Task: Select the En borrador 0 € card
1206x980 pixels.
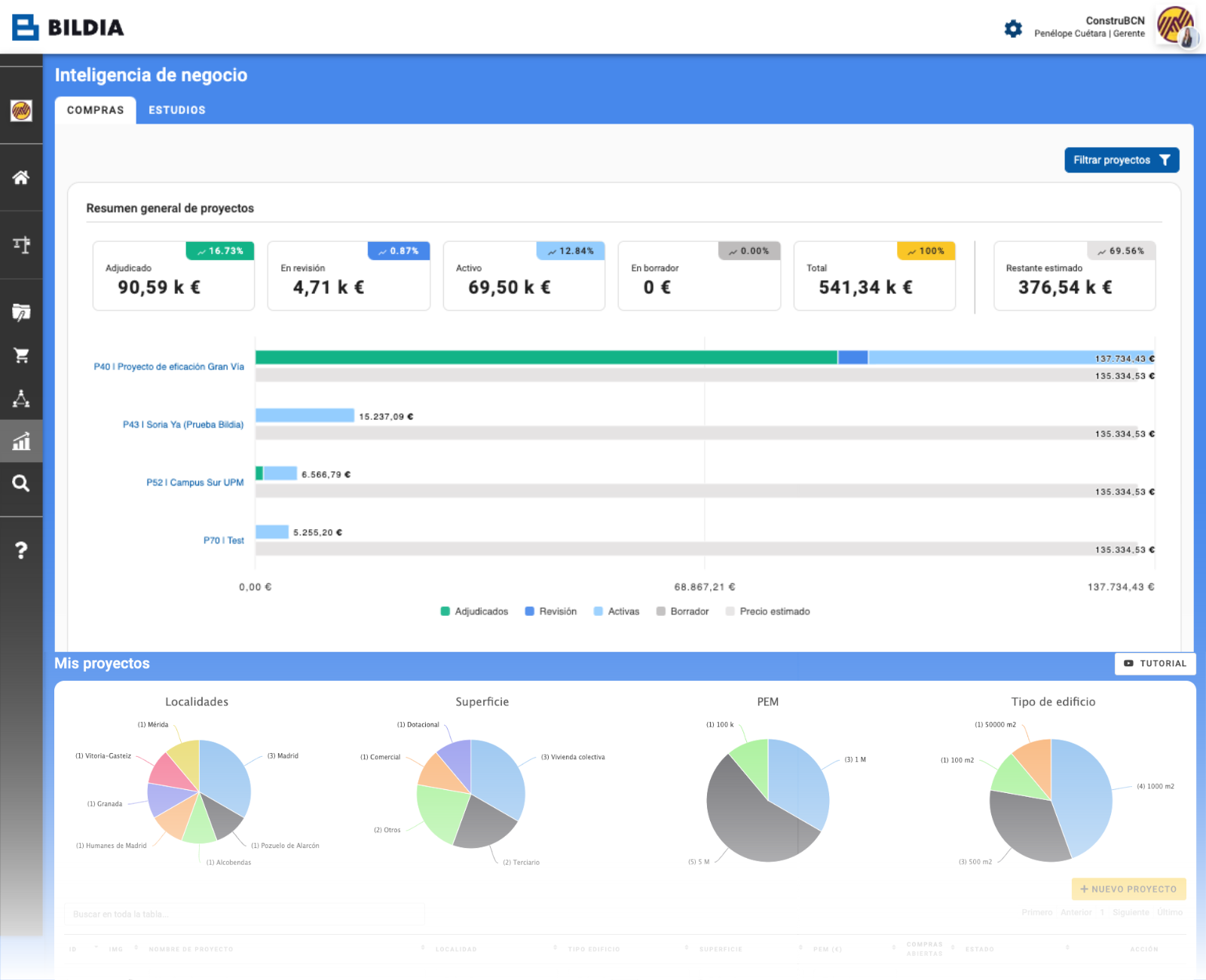Action: pos(699,276)
